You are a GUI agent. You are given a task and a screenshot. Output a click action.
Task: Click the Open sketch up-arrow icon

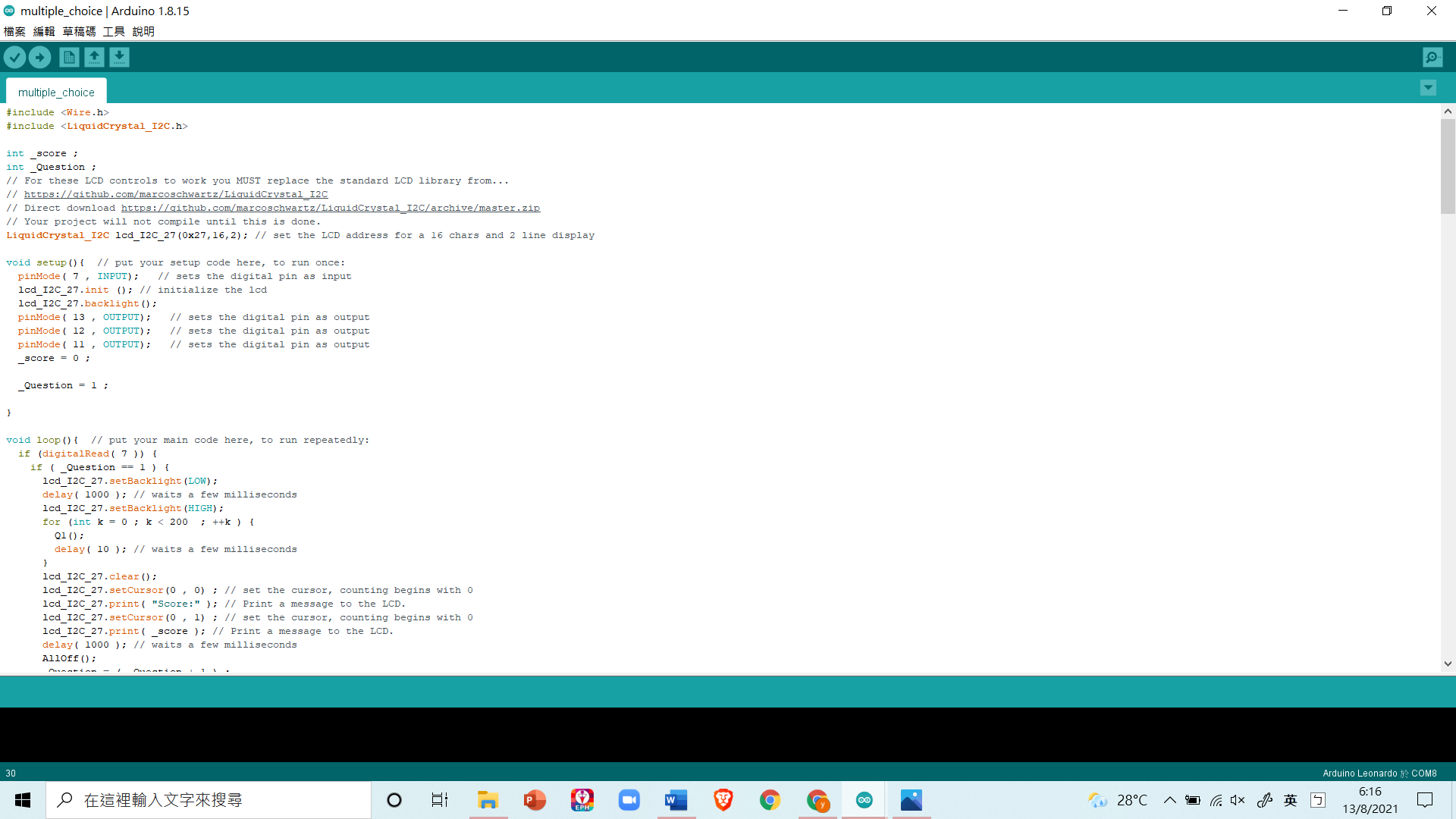[x=94, y=57]
